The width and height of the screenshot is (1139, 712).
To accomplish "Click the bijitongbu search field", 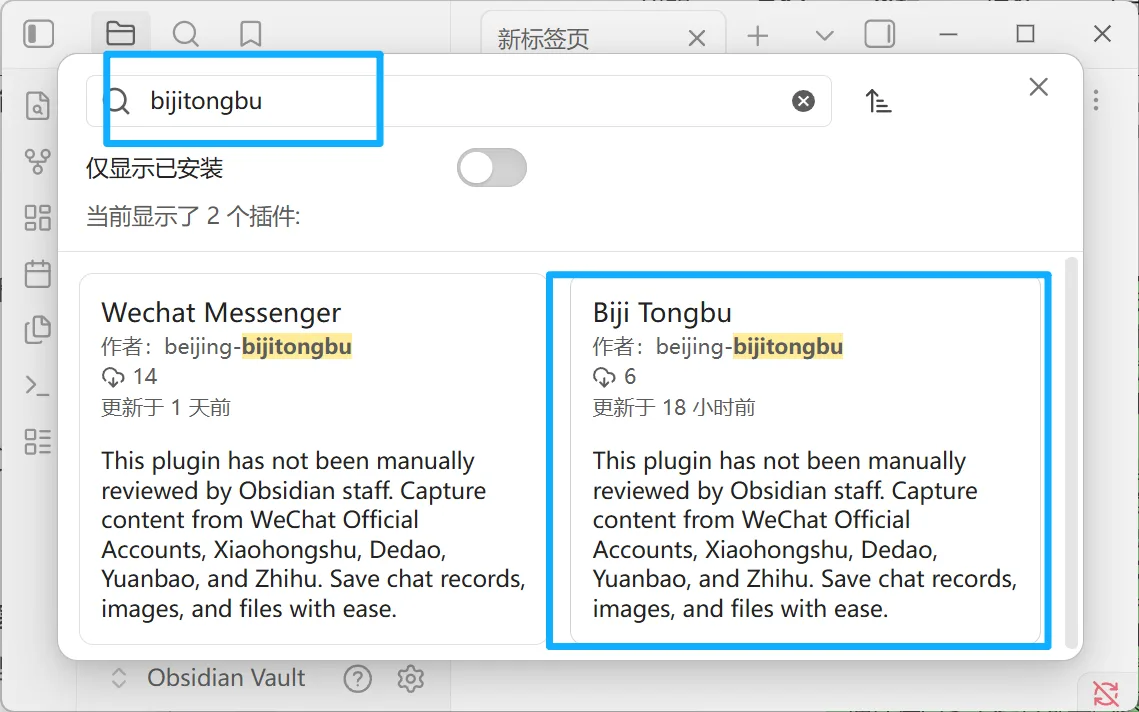I will click(459, 101).
